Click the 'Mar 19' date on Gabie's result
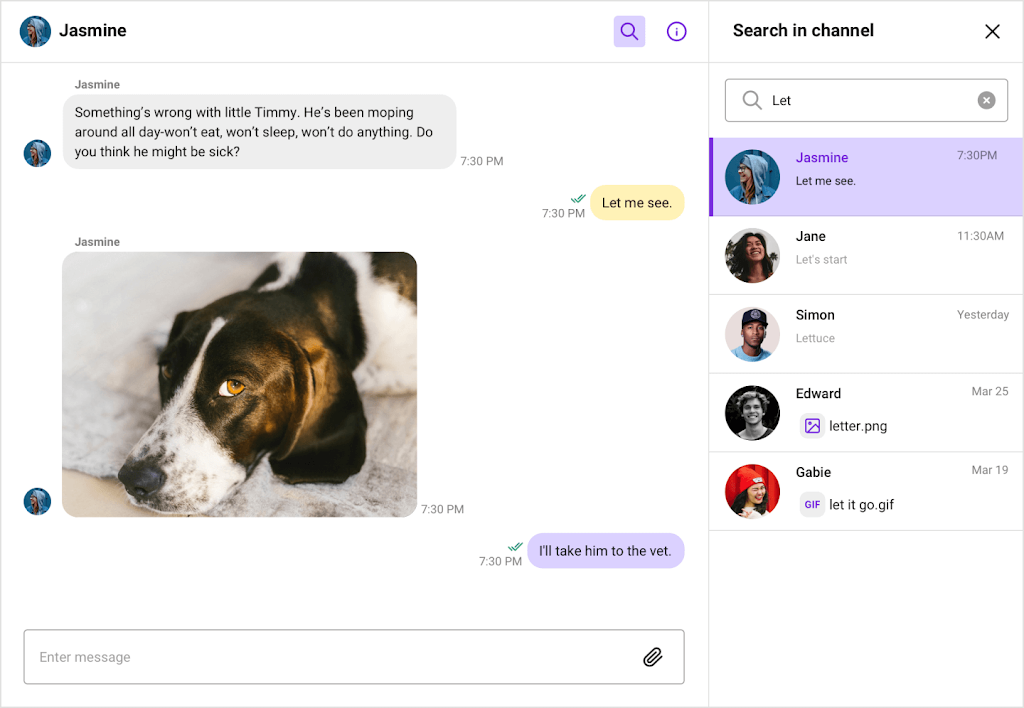This screenshot has width=1024, height=708. coord(989,470)
